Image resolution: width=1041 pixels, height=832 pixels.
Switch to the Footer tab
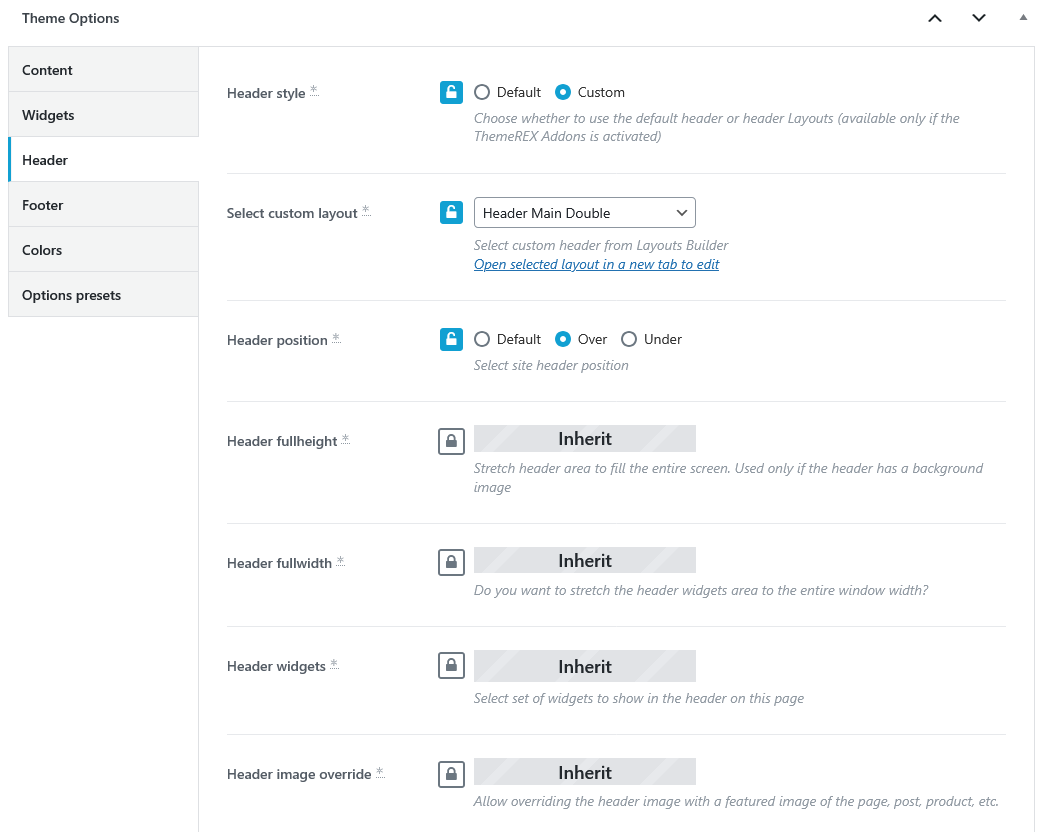(104, 205)
